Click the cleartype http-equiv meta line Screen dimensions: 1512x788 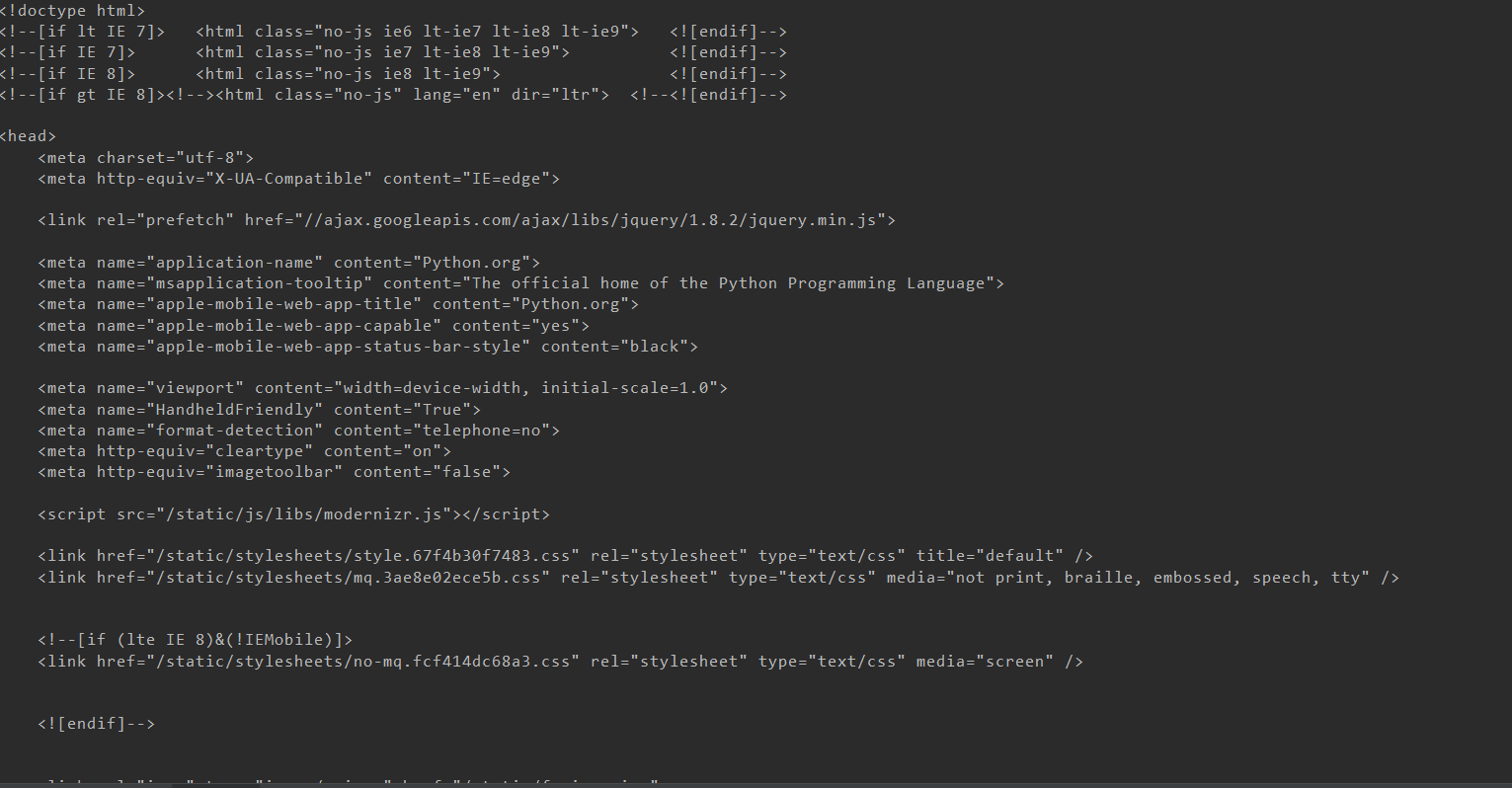click(245, 451)
